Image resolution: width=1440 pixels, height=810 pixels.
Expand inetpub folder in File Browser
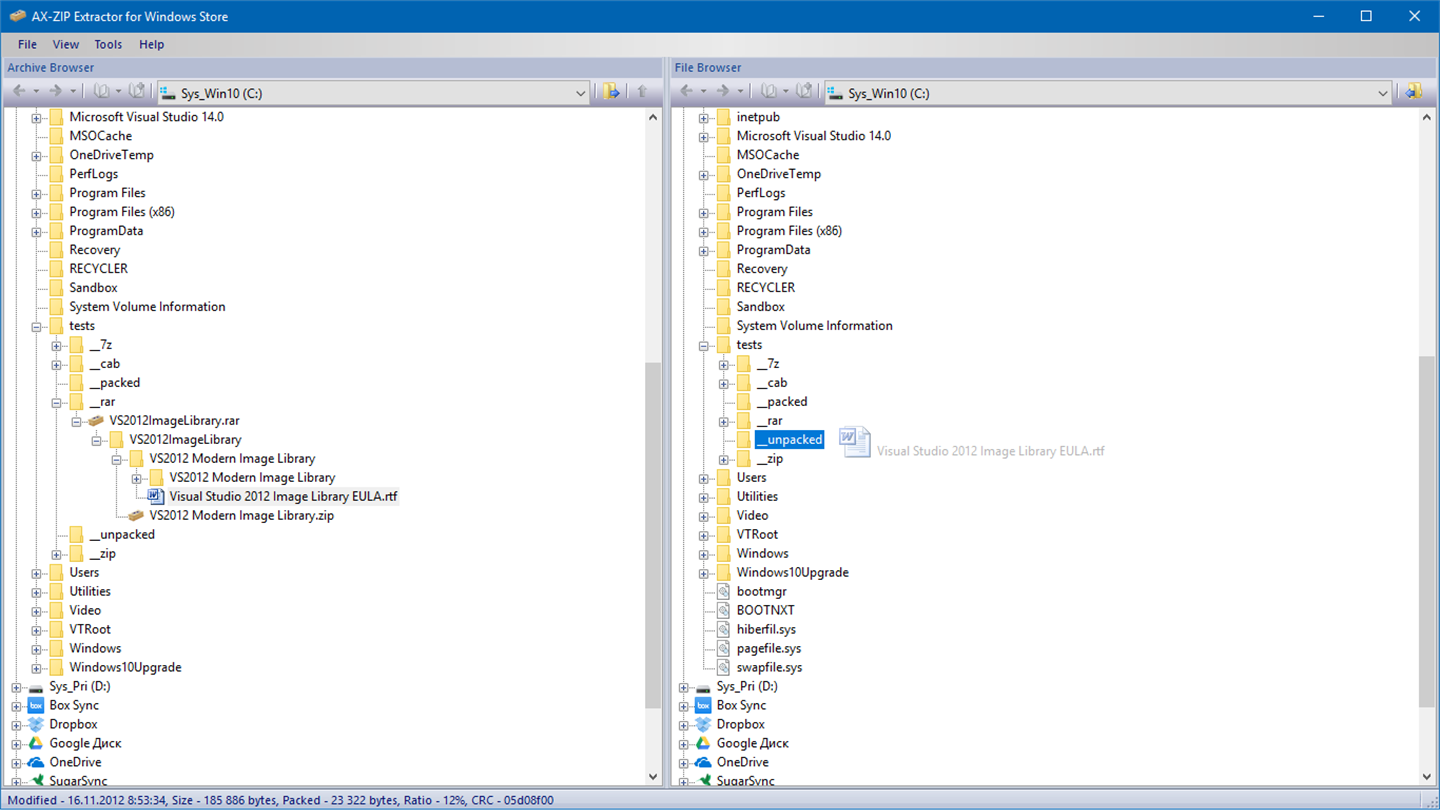(x=703, y=117)
